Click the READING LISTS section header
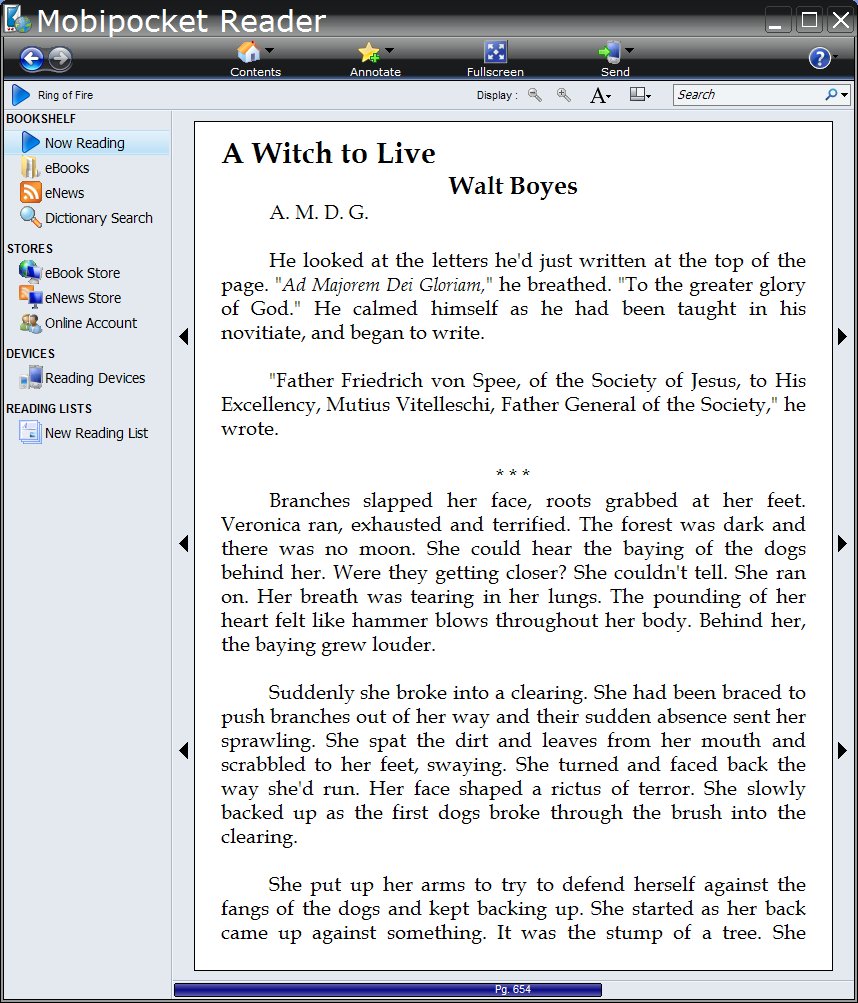The width and height of the screenshot is (858, 1003). [x=49, y=409]
